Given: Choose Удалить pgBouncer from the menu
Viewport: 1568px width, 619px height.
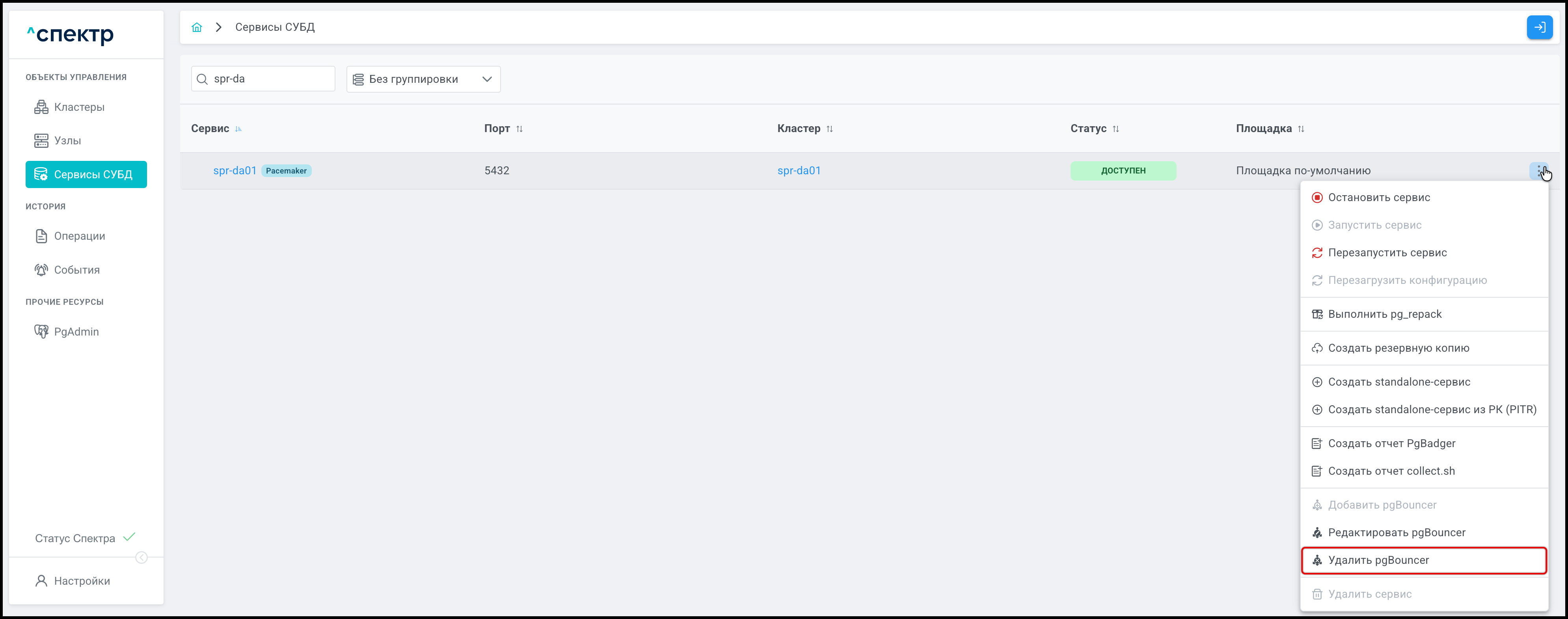Looking at the screenshot, I should (1378, 560).
